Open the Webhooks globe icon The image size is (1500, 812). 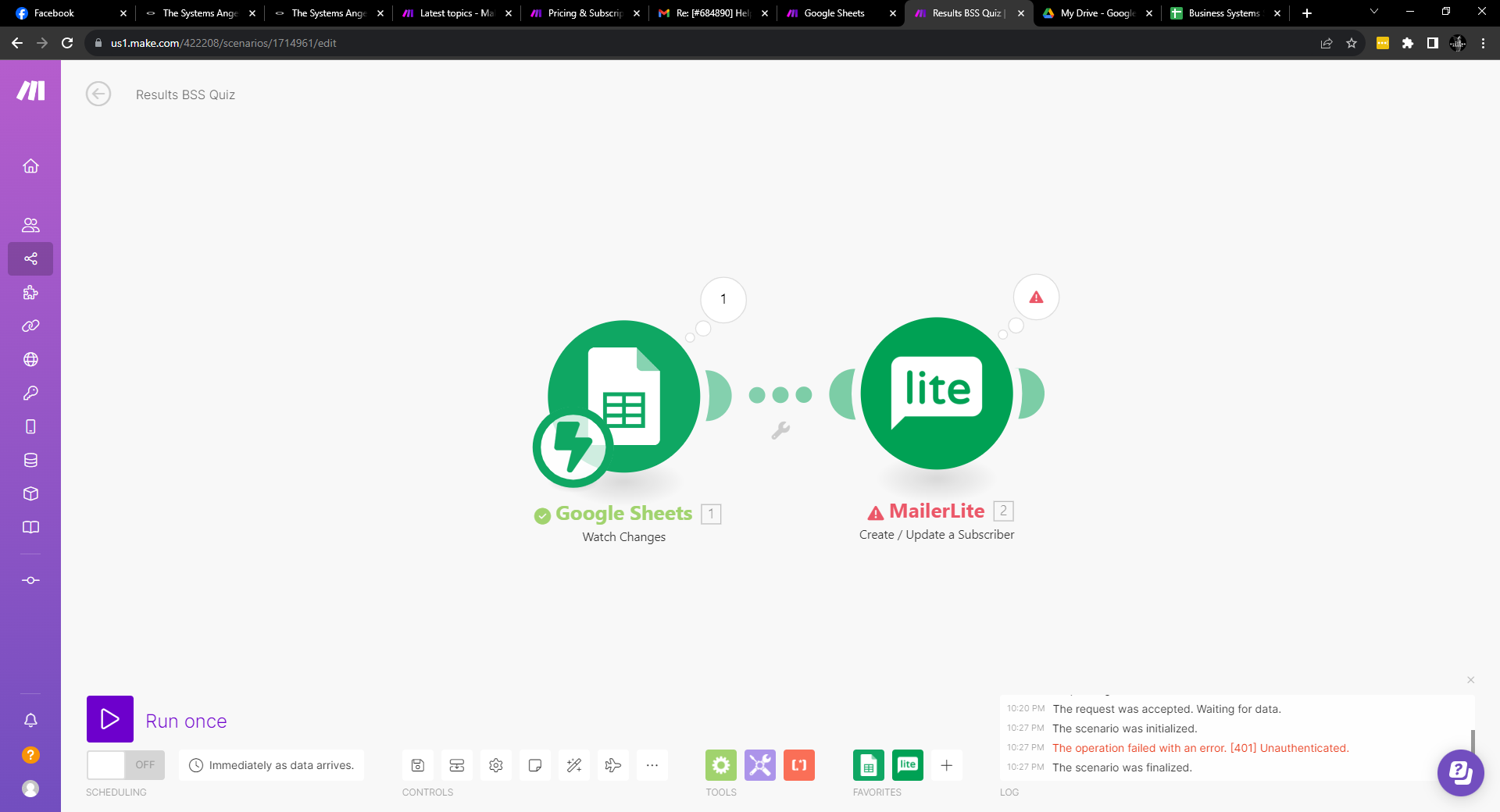point(30,359)
